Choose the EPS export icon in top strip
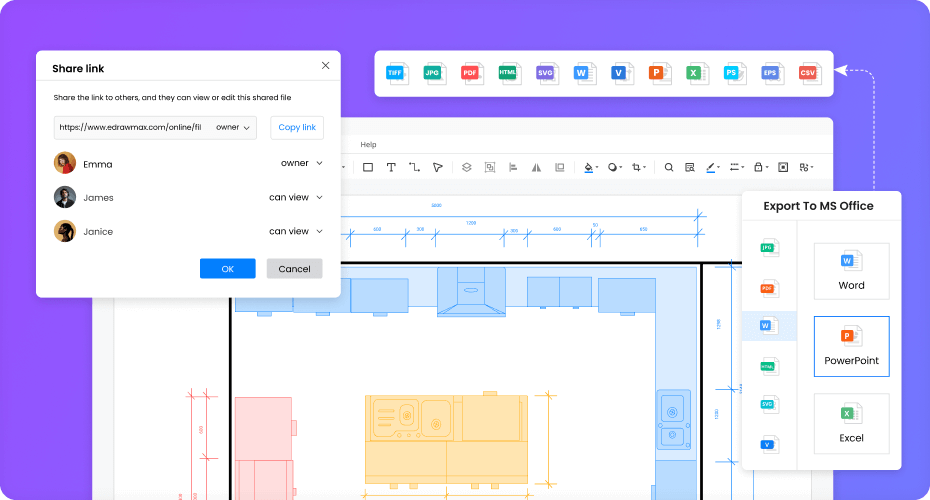 (x=772, y=73)
